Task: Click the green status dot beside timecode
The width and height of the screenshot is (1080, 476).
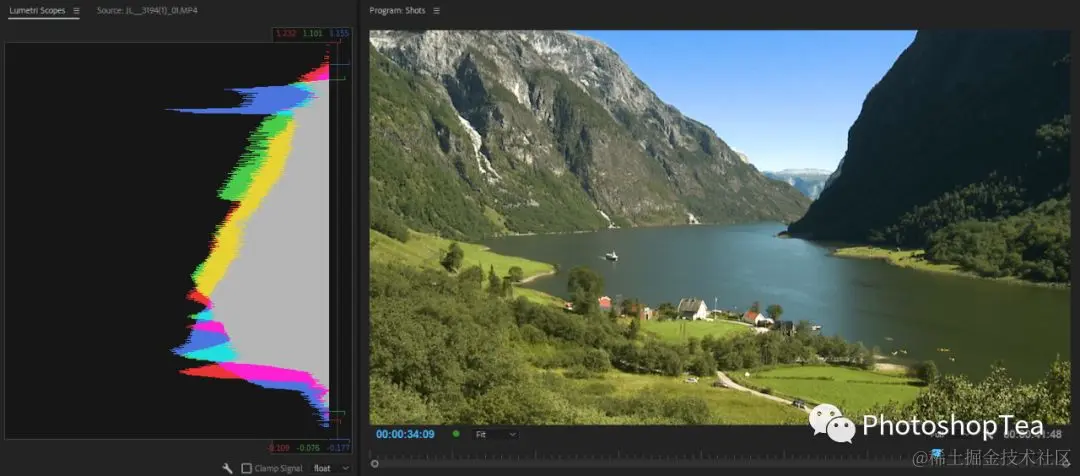Action: tap(456, 434)
